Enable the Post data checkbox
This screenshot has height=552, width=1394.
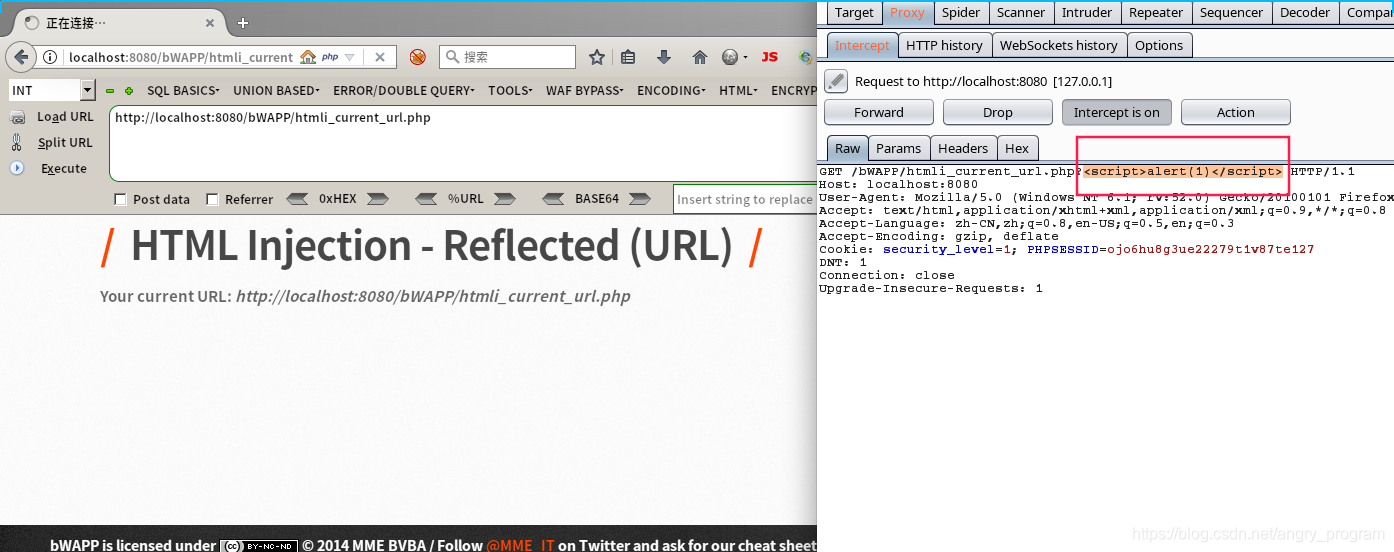point(121,199)
